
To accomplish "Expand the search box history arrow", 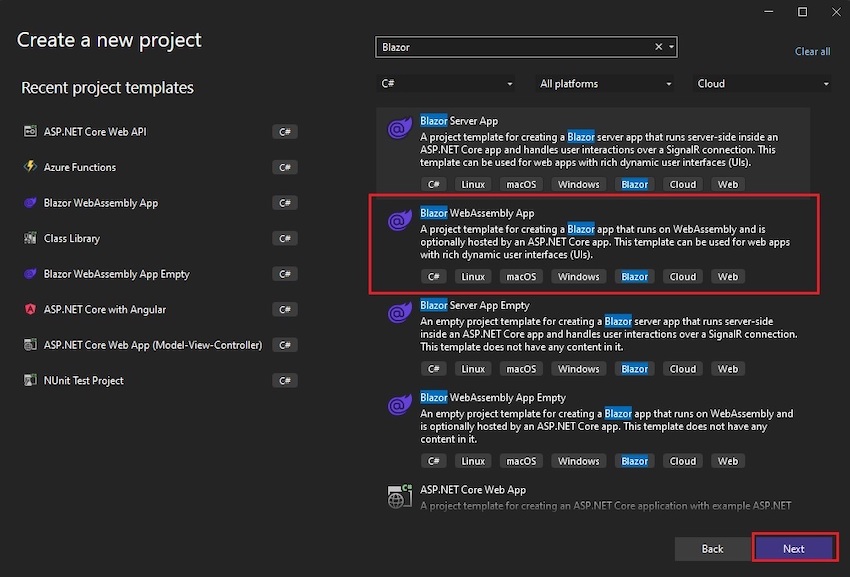I will (x=671, y=47).
